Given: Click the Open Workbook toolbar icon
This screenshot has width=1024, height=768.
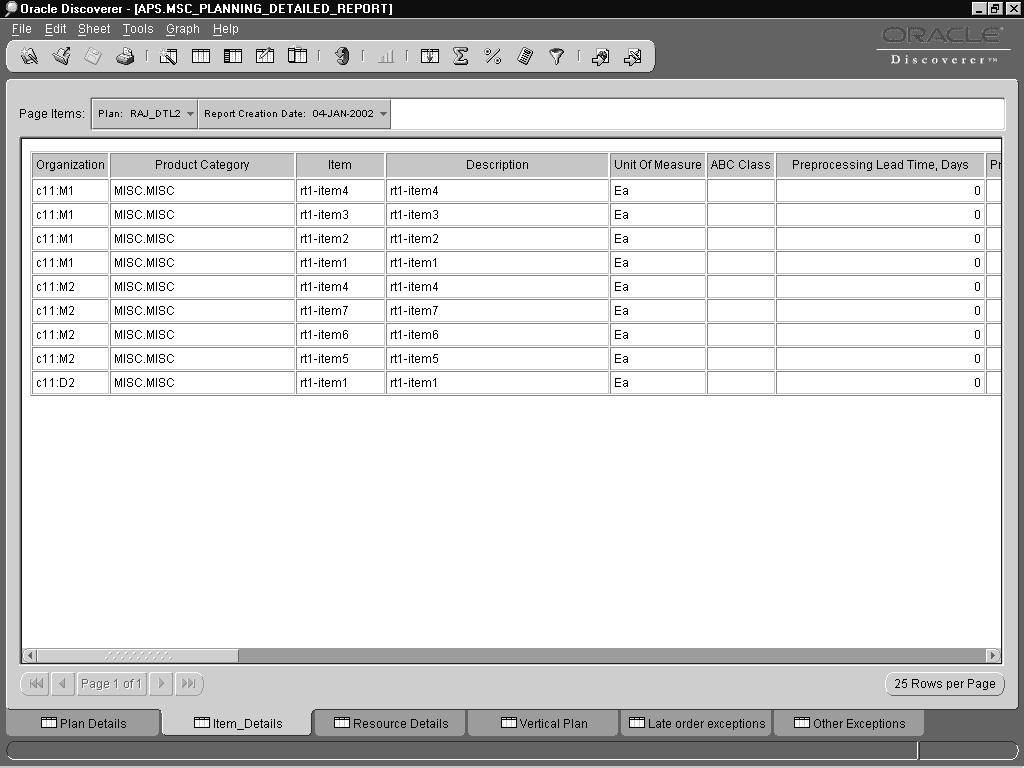Looking at the screenshot, I should (61, 57).
